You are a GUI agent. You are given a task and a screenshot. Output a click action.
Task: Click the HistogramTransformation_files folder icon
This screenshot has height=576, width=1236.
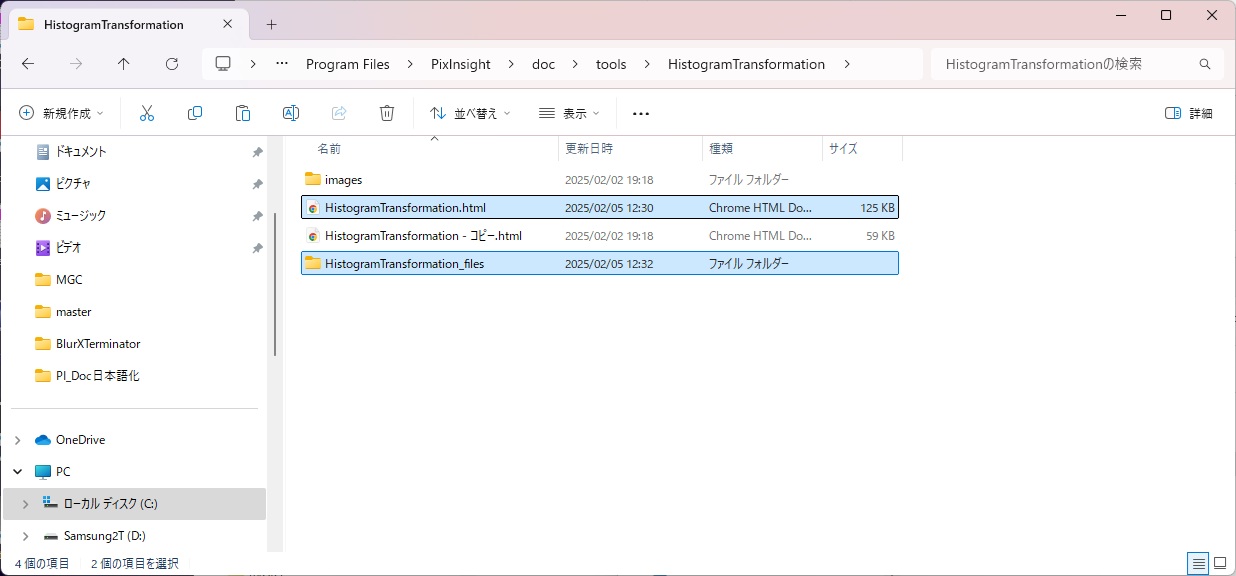coord(313,263)
